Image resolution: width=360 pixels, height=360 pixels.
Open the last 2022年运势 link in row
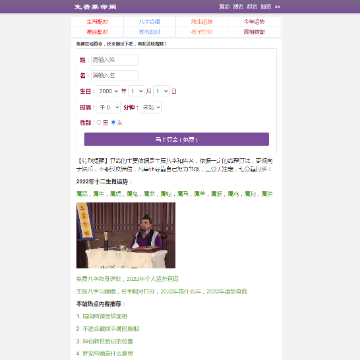[x=227, y=291]
